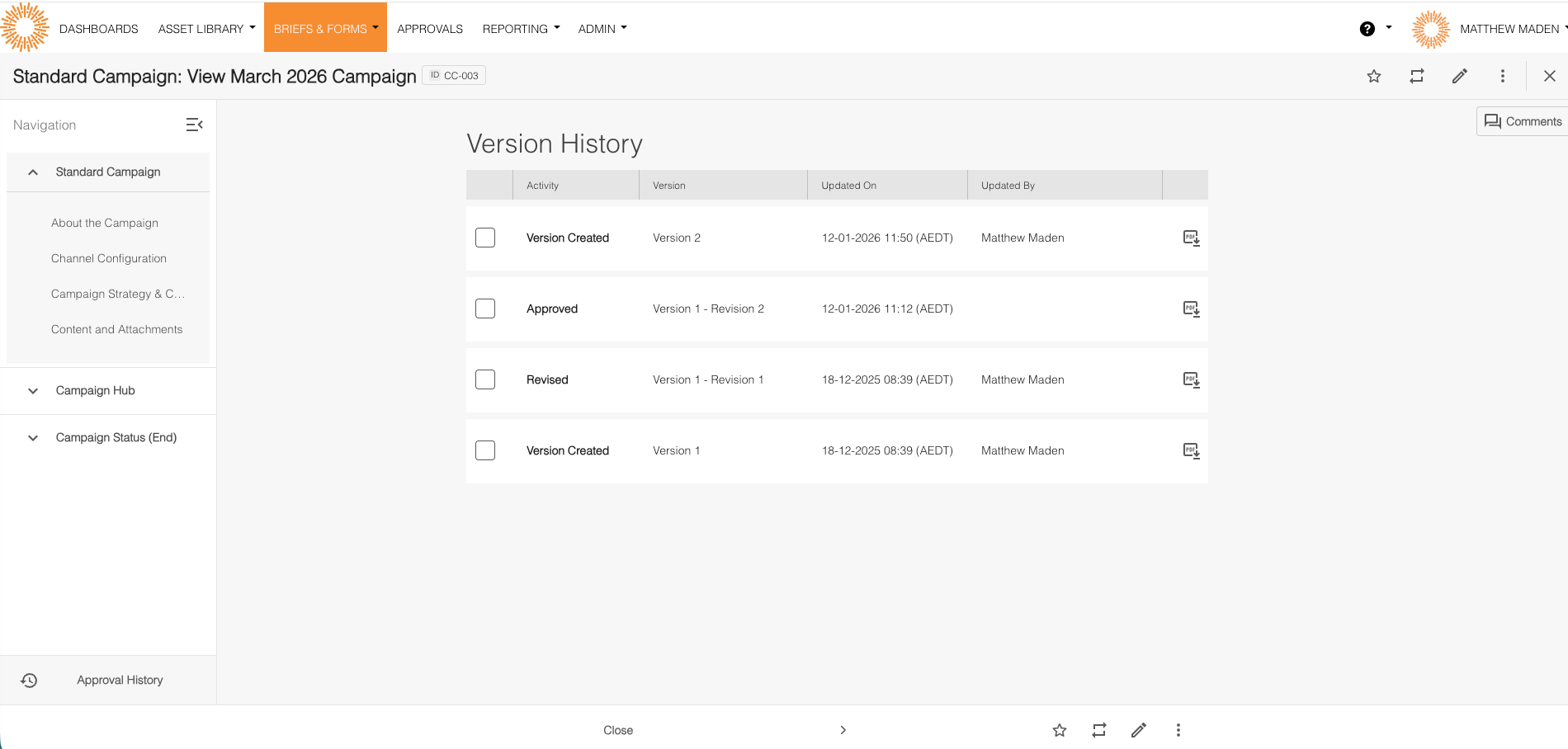This screenshot has height=749, width=1568.
Task: Open the help question mark icon
Action: coord(1367,29)
